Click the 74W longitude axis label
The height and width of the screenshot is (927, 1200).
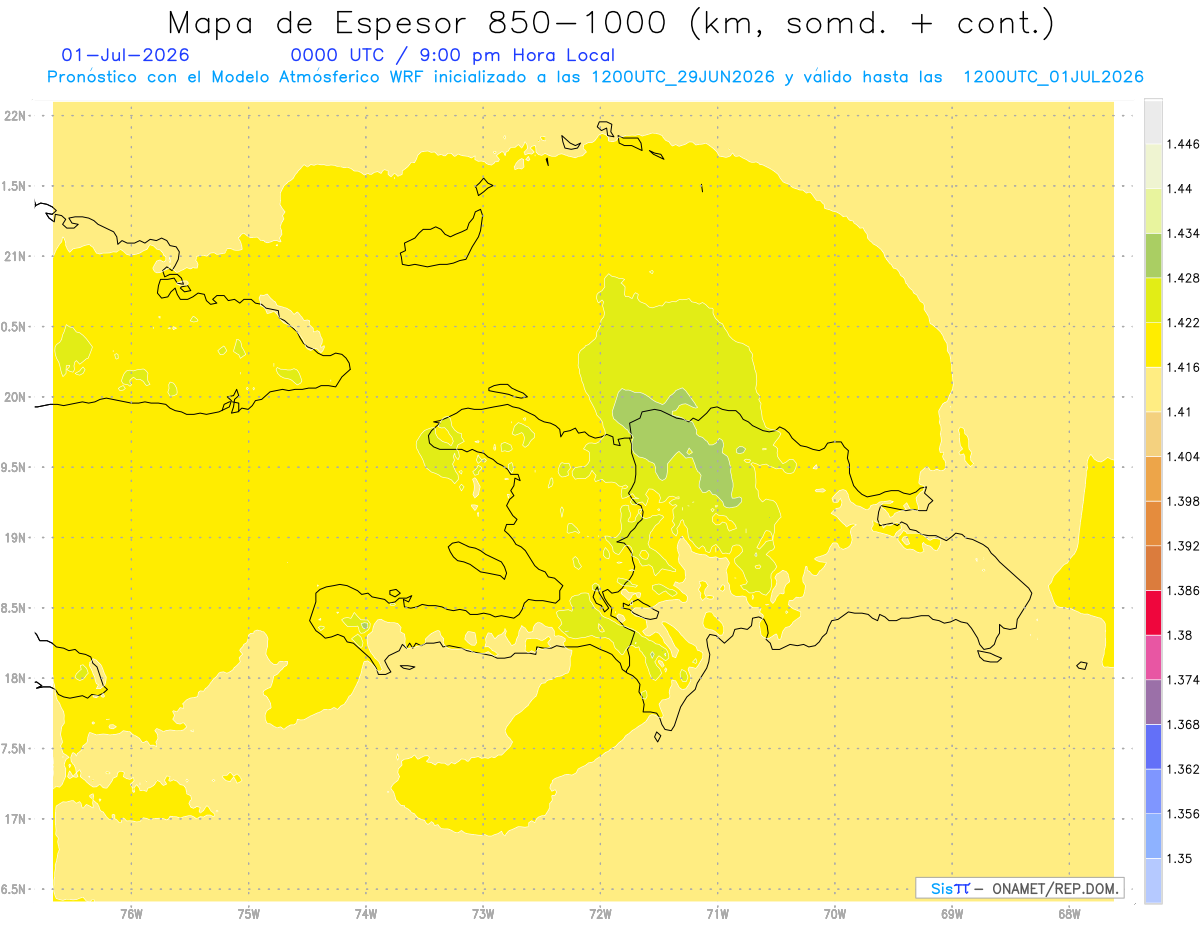(x=366, y=914)
